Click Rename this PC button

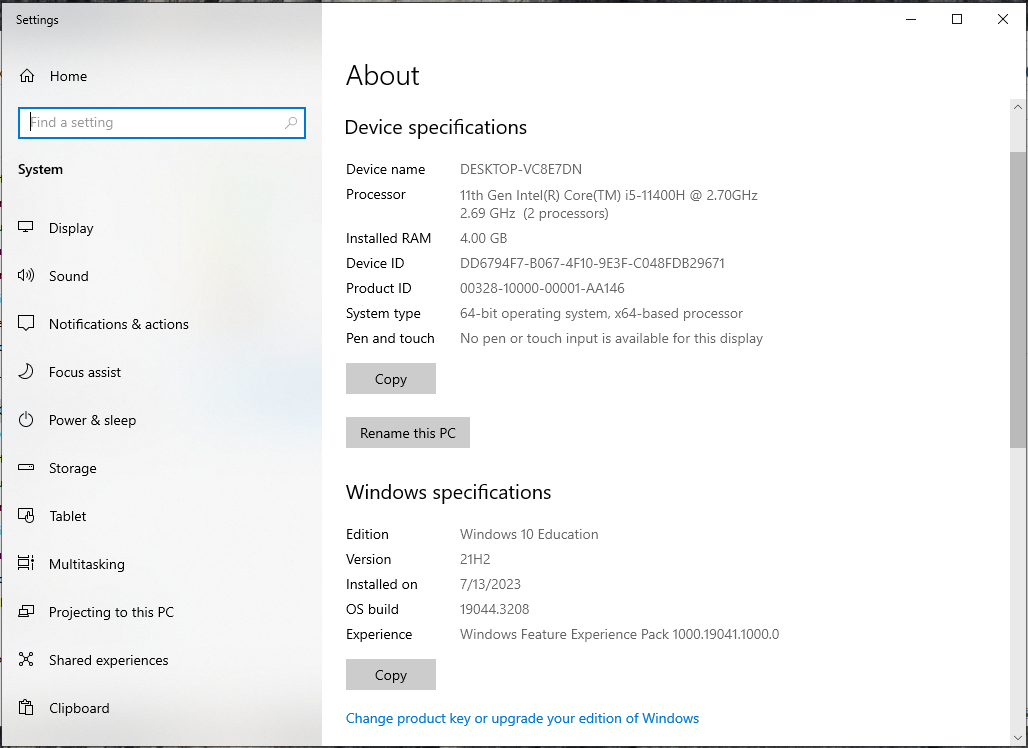pyautogui.click(x=408, y=433)
